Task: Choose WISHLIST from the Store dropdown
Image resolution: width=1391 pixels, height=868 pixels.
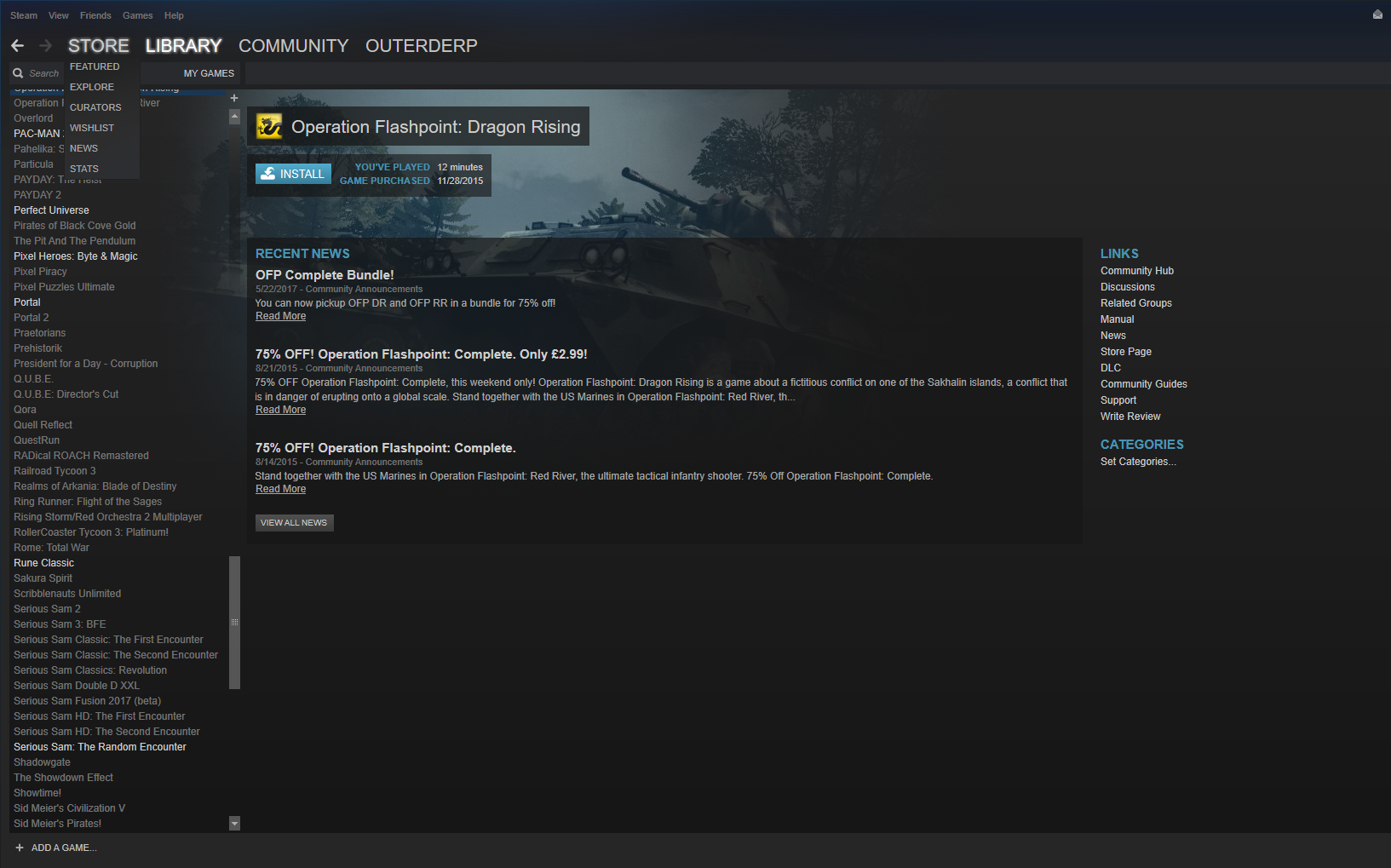Action: 92,128
